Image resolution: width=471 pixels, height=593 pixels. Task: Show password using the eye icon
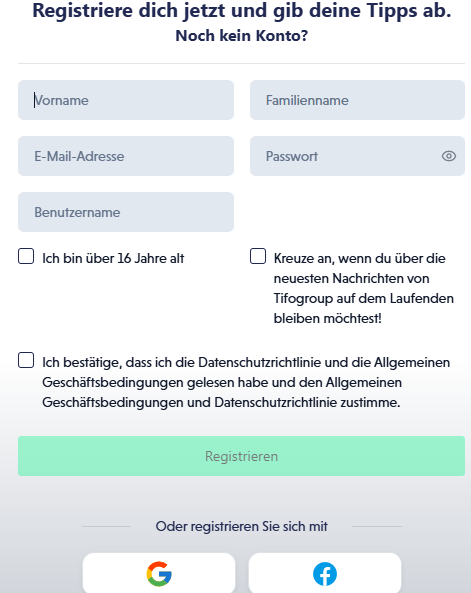point(449,156)
